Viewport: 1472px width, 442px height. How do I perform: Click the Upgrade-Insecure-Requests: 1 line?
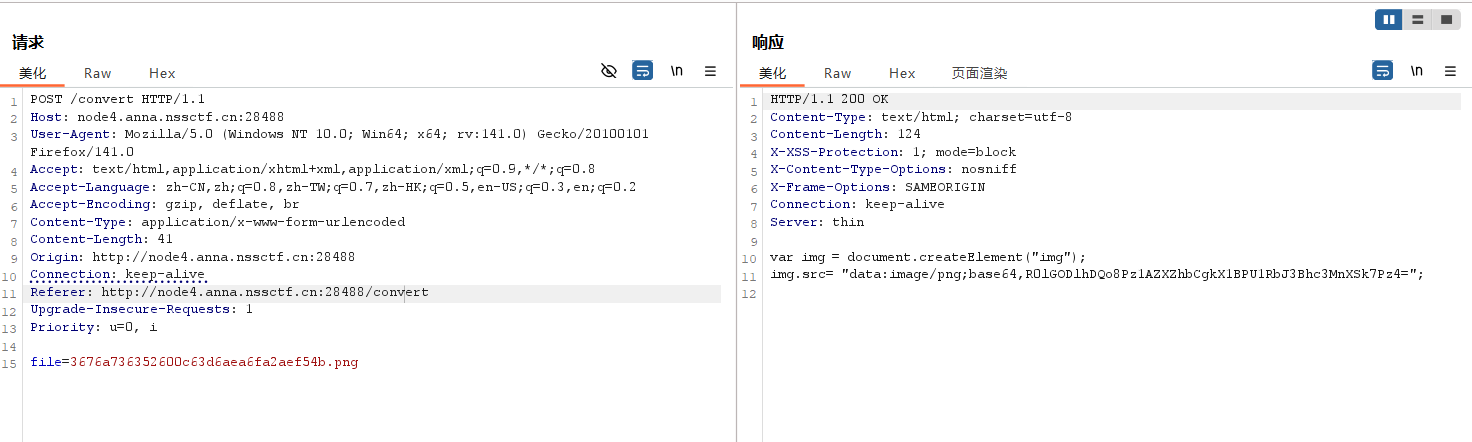click(141, 309)
